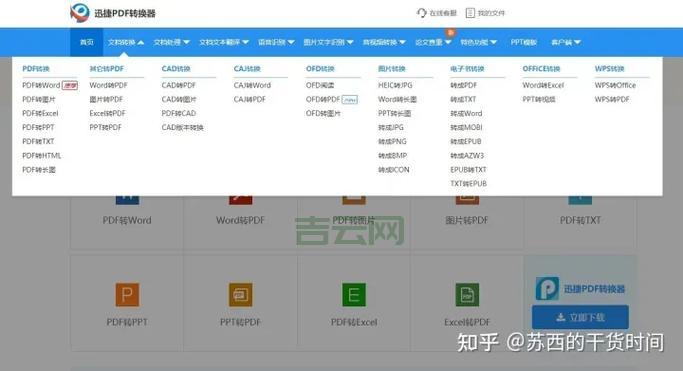Select 转成AZW3 under 电子书转换
683x371 pixels.
(x=467, y=155)
